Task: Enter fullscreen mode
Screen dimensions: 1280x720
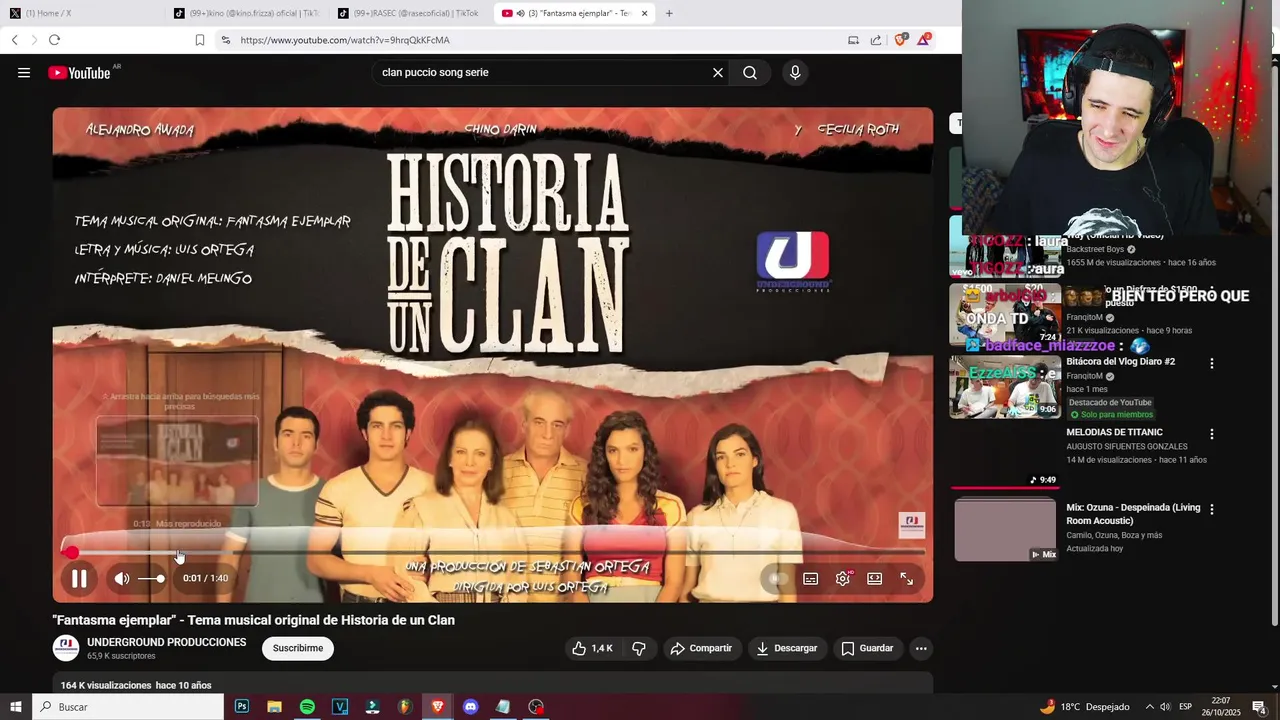Action: pos(907,578)
